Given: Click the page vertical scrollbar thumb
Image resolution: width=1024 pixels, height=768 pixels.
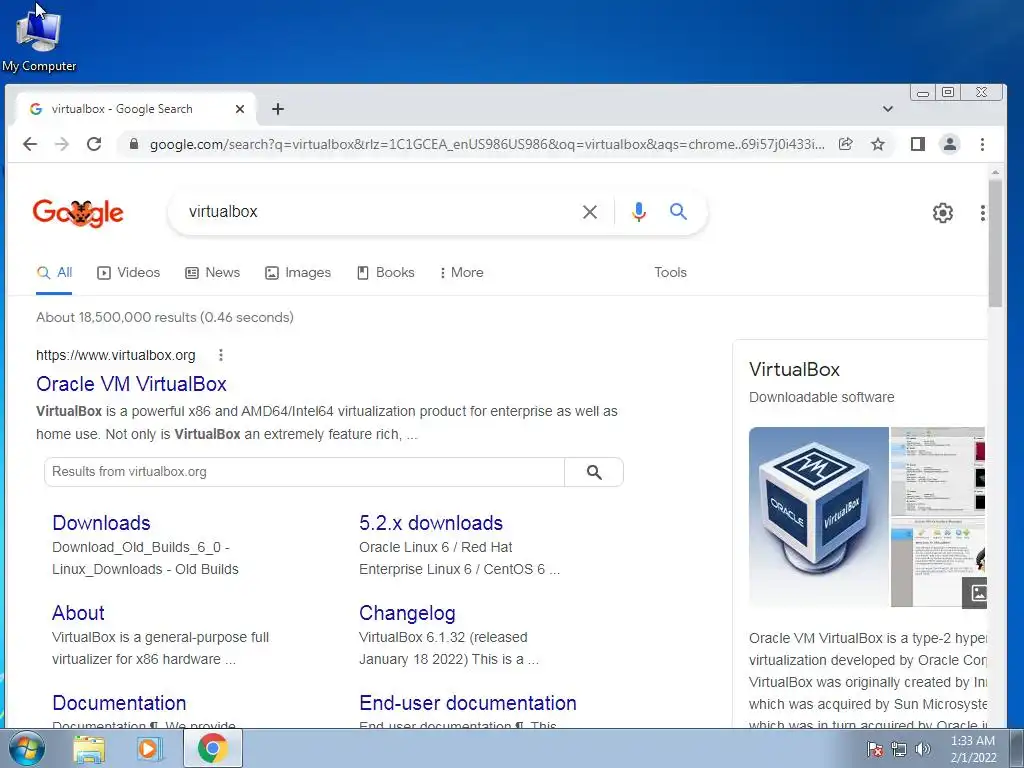Looking at the screenshot, I should tap(995, 243).
